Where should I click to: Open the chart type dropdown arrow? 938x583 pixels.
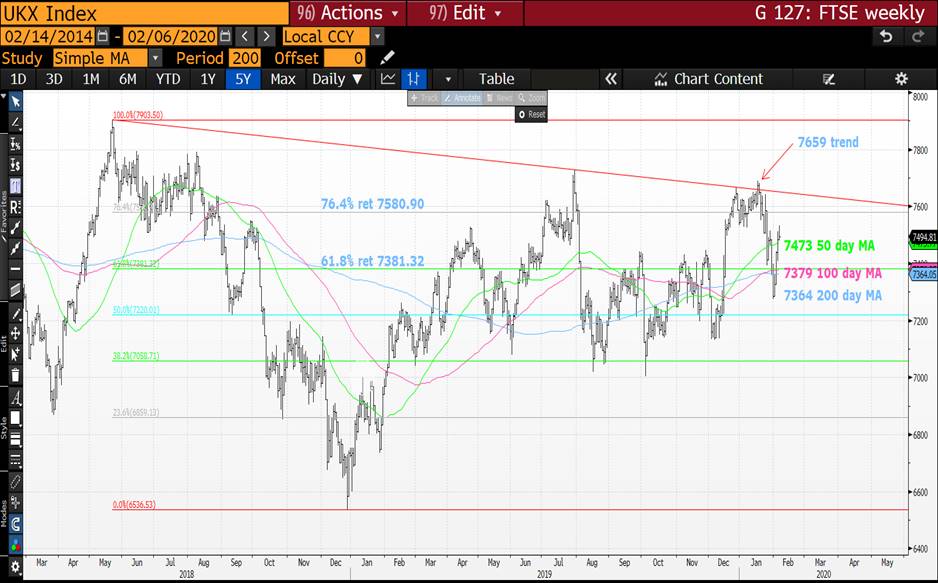pos(447,80)
